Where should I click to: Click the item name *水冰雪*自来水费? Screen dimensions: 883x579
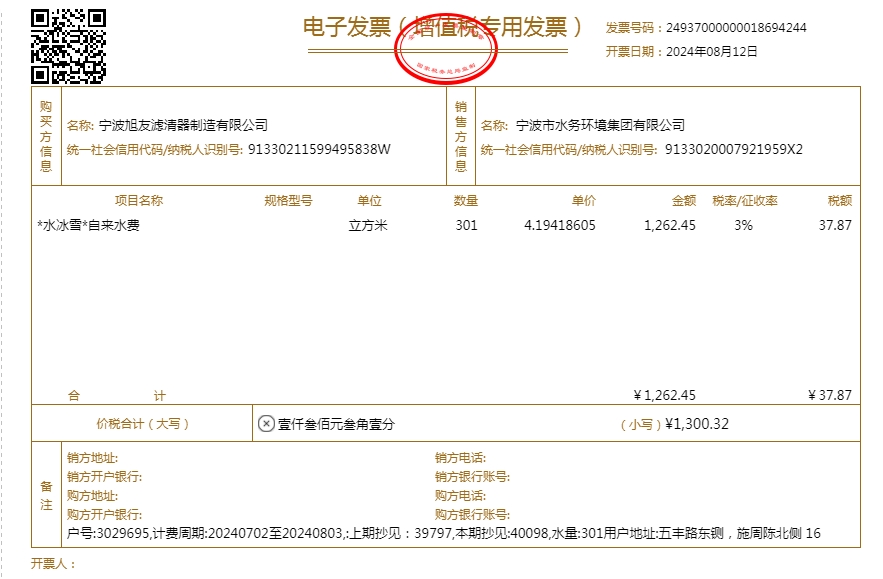tap(88, 226)
